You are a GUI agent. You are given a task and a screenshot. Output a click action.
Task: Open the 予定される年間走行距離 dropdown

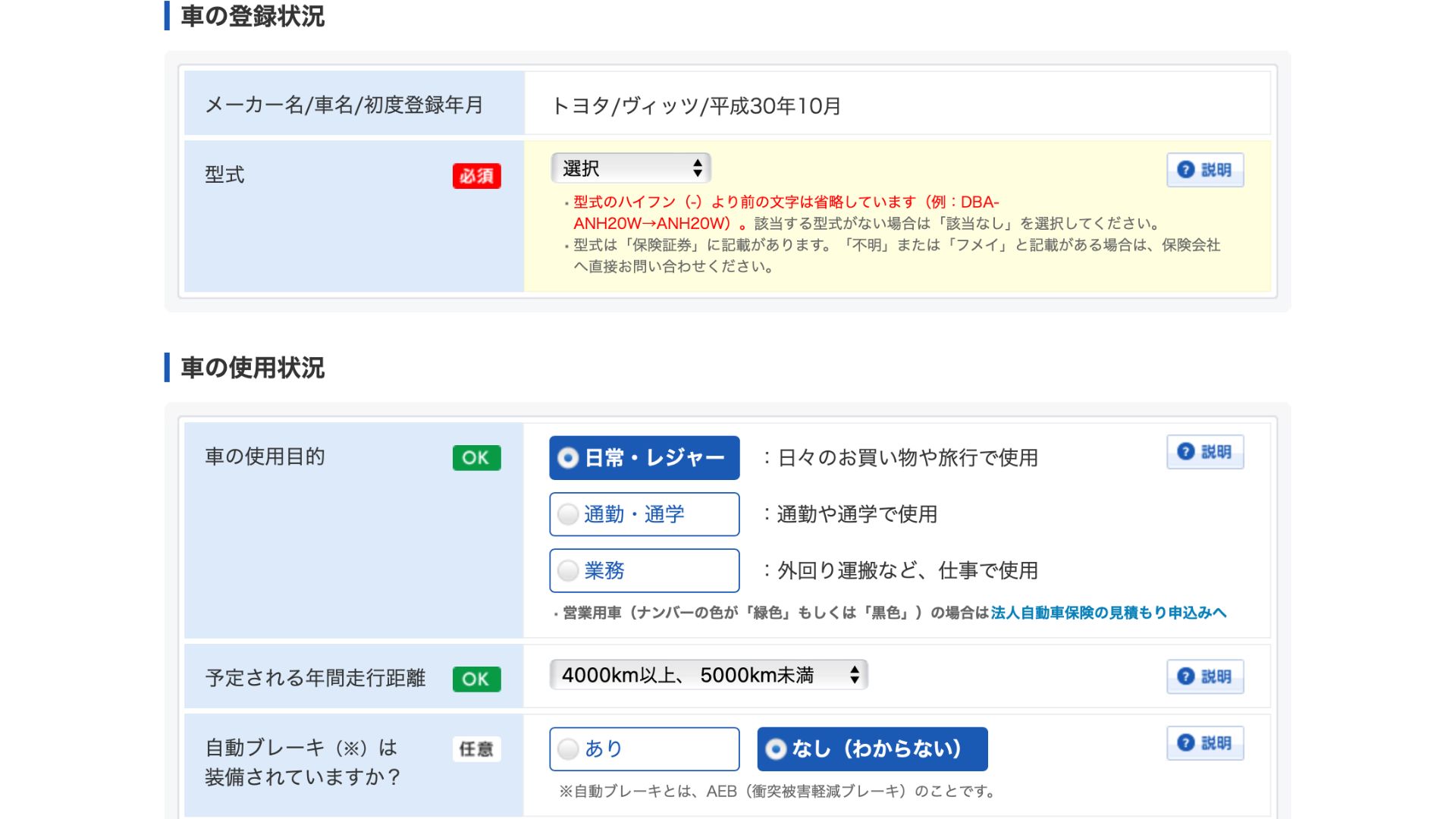click(x=709, y=675)
